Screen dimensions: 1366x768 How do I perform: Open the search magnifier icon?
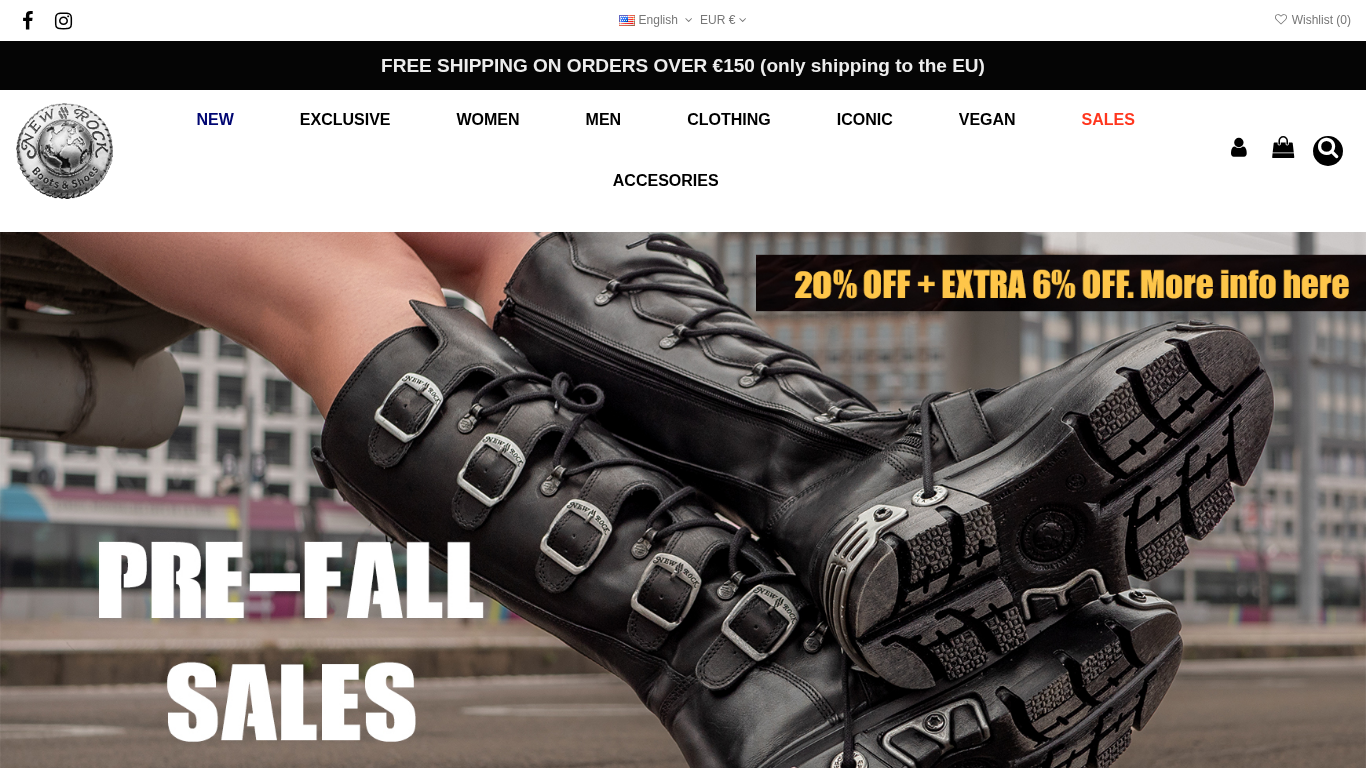pyautogui.click(x=1328, y=151)
